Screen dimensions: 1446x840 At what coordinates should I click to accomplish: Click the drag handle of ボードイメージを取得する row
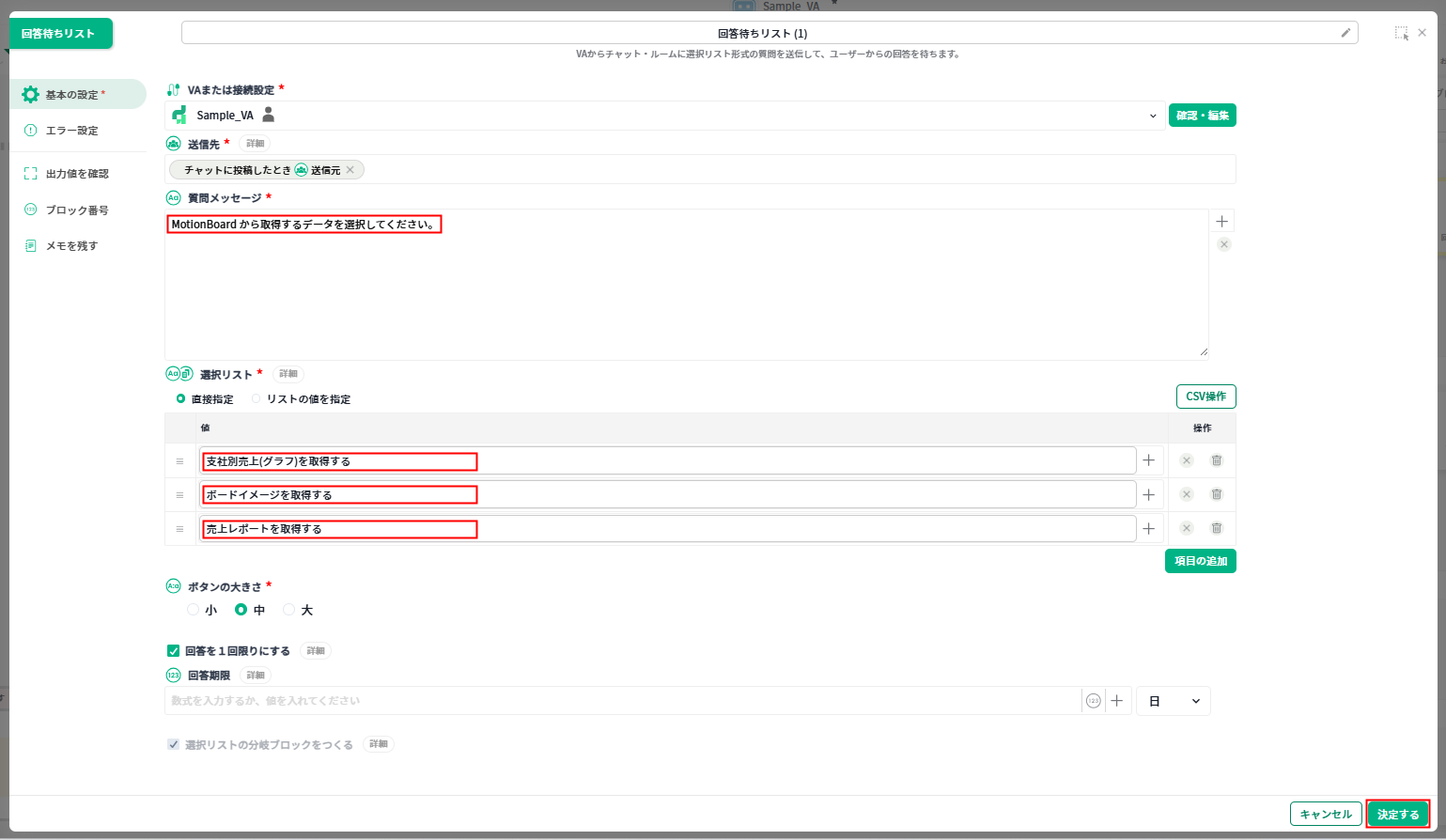point(179,495)
